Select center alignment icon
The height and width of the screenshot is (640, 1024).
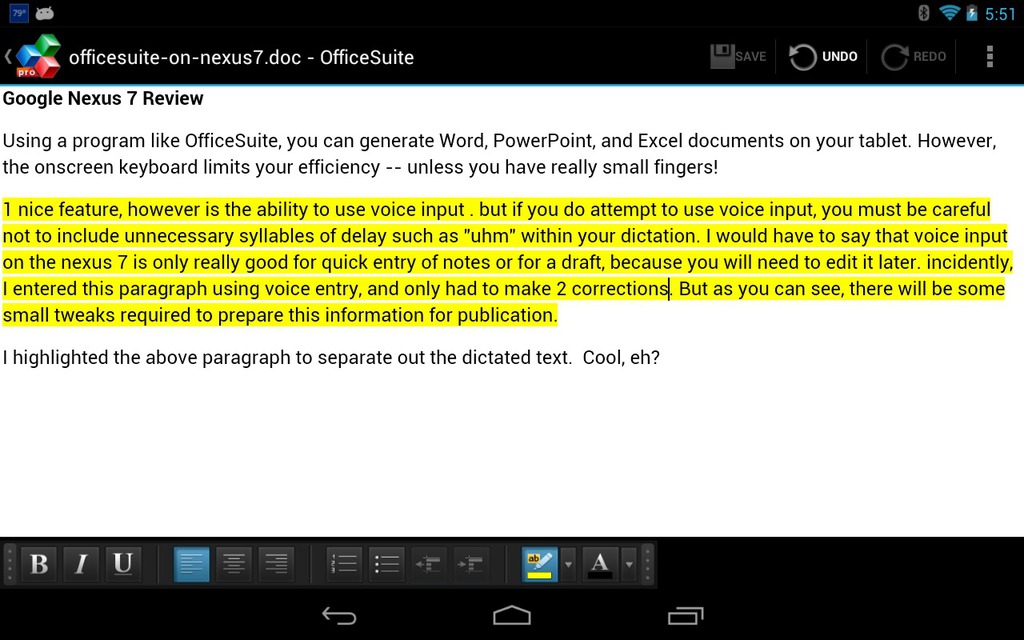(234, 564)
